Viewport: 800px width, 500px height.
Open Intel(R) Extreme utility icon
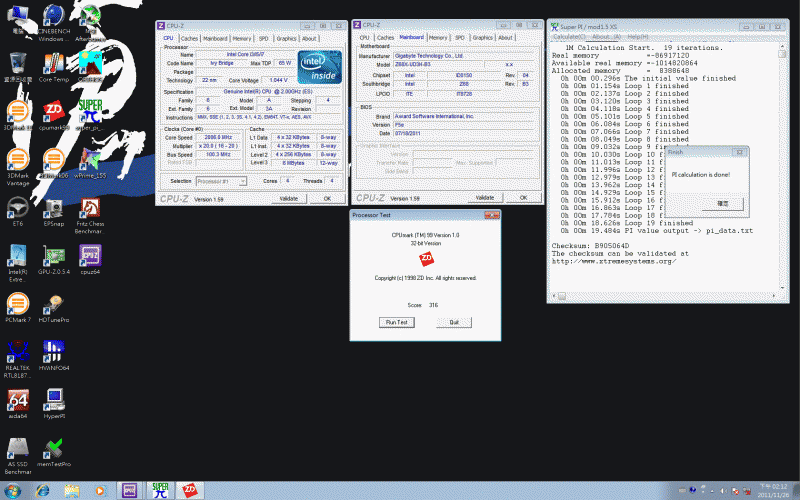[18, 263]
